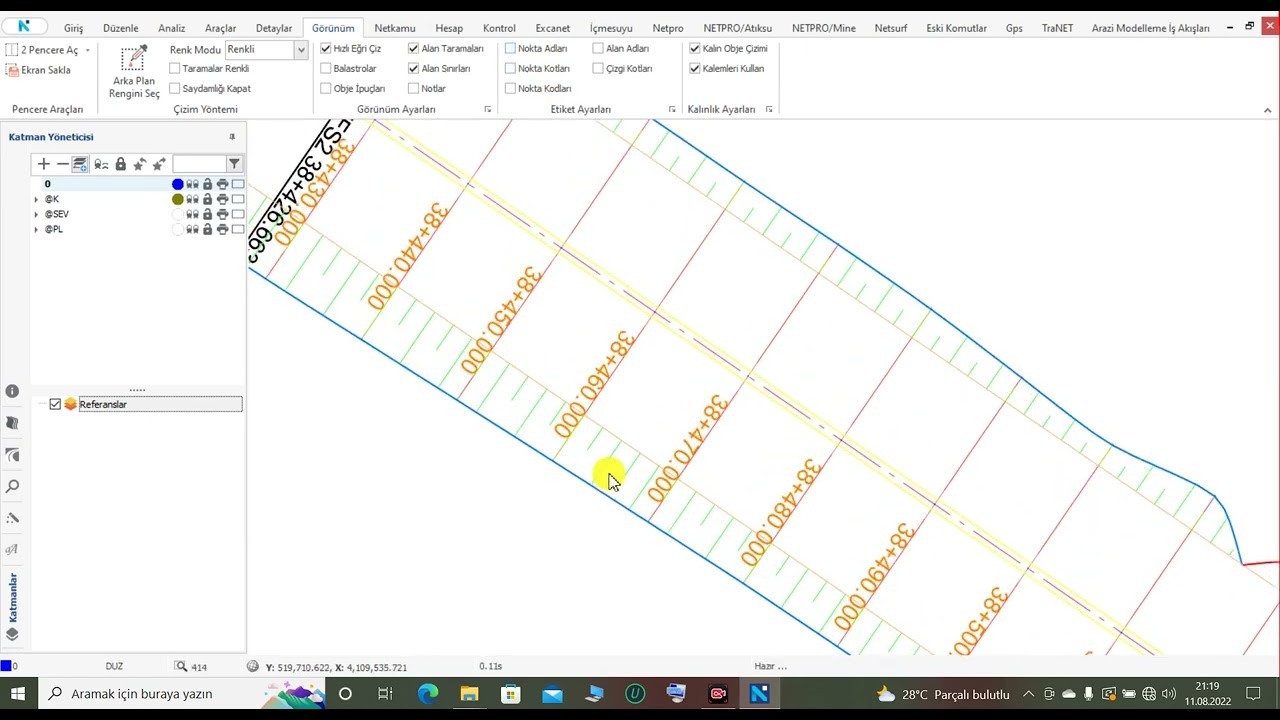This screenshot has height=720, width=1280.
Task: Click the Katmanlar vertical tab label
Action: click(13, 598)
